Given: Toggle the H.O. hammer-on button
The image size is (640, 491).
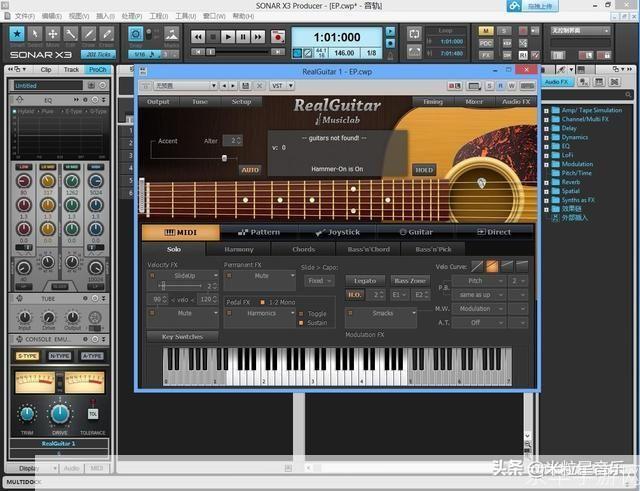Looking at the screenshot, I should tap(354, 295).
